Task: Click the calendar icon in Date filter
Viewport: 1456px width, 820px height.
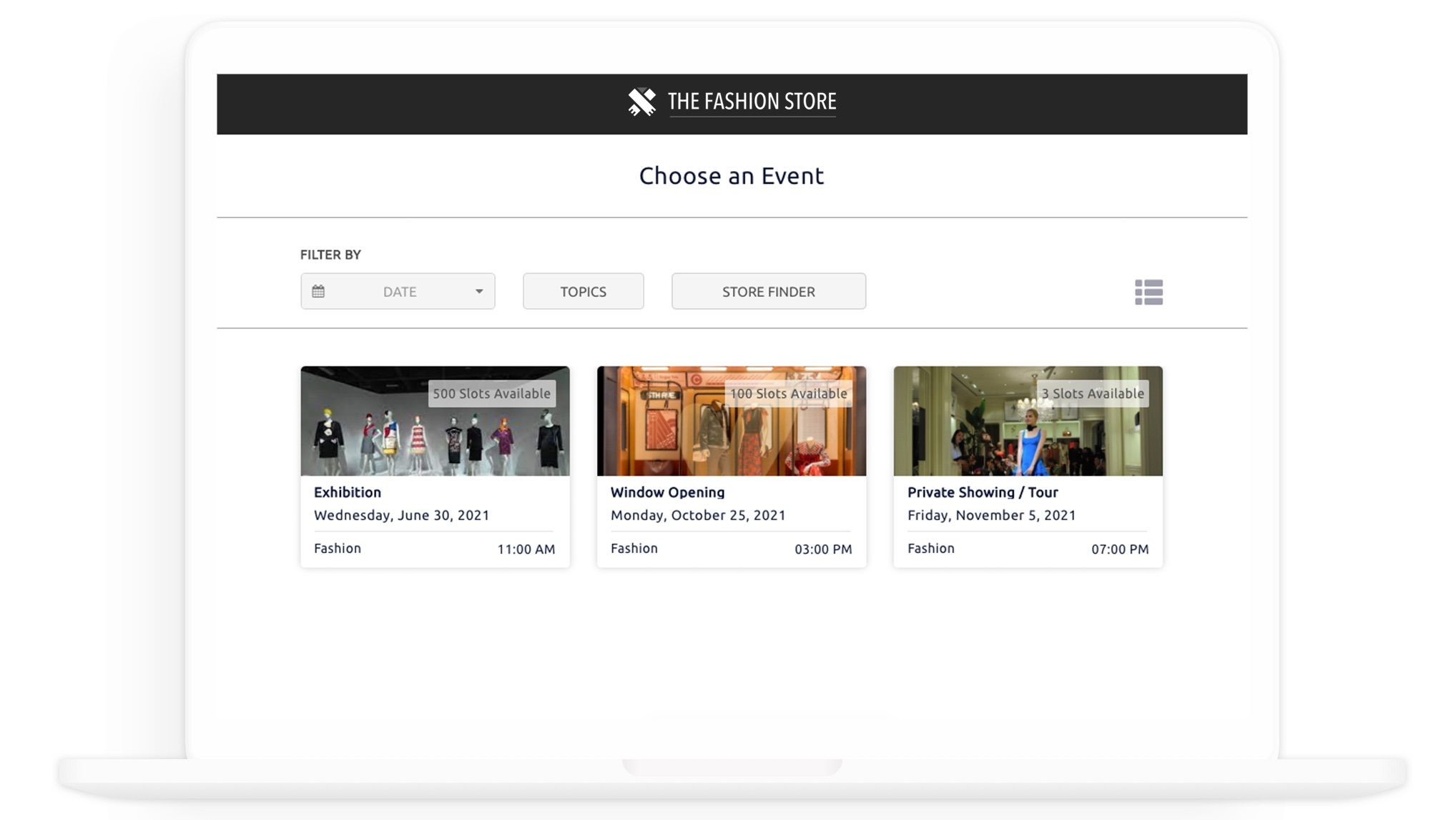Action: (318, 291)
